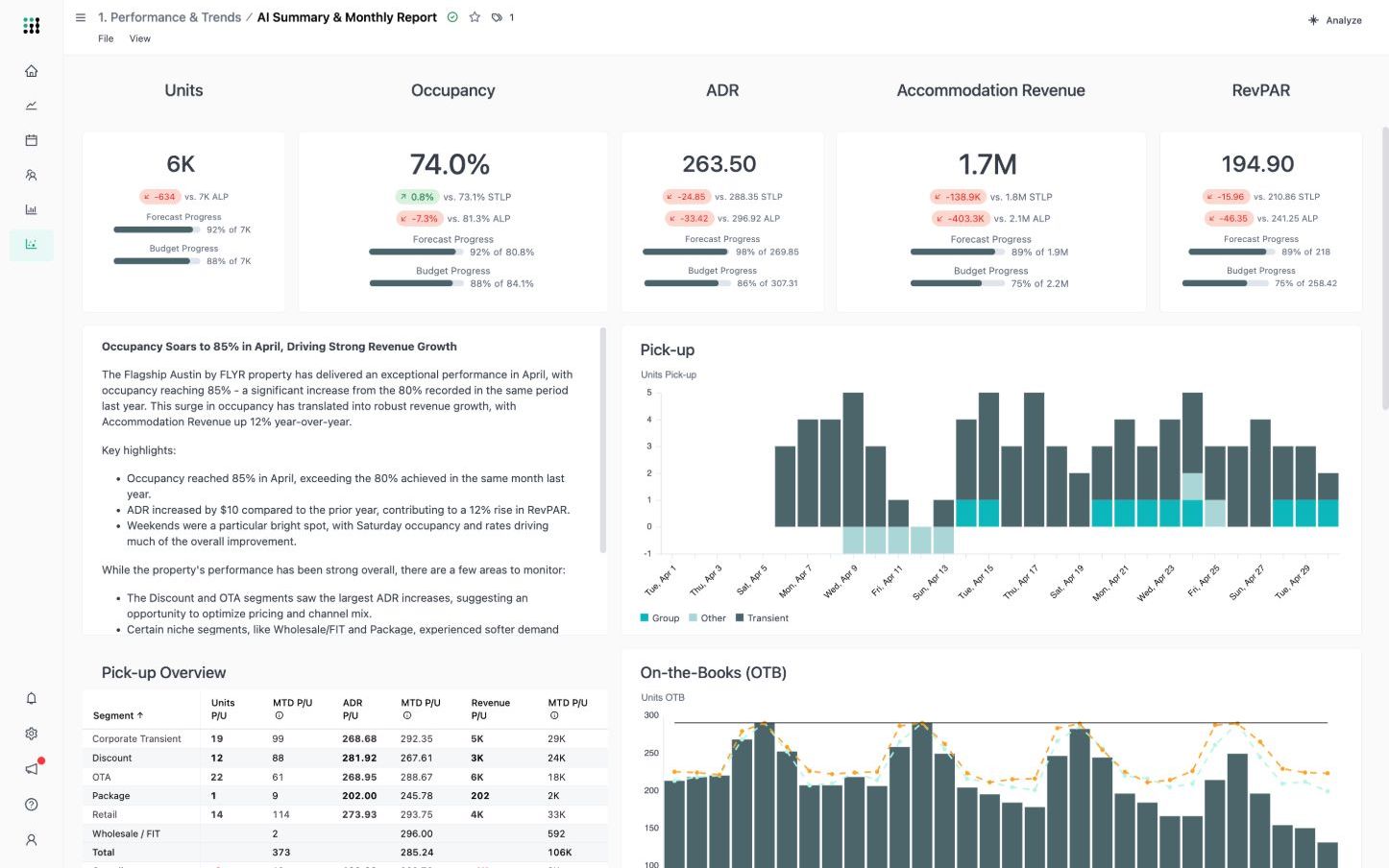The height and width of the screenshot is (868, 1389).
Task: Click the tag icon with count 1
Action: click(502, 17)
